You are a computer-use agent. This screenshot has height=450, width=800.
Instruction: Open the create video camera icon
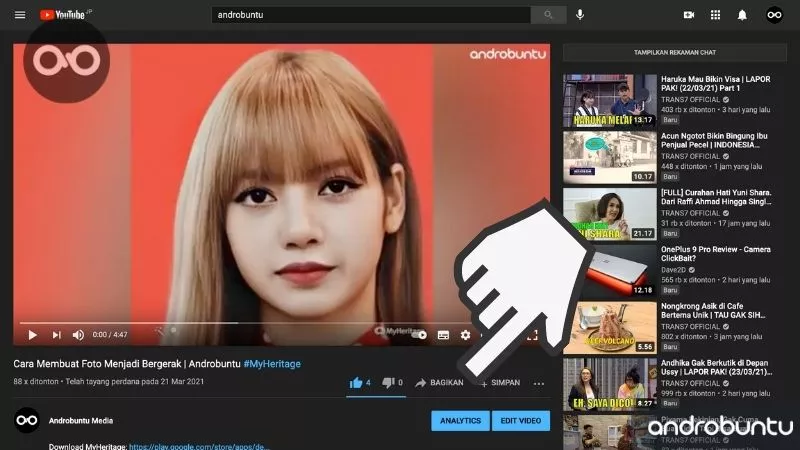tap(689, 15)
